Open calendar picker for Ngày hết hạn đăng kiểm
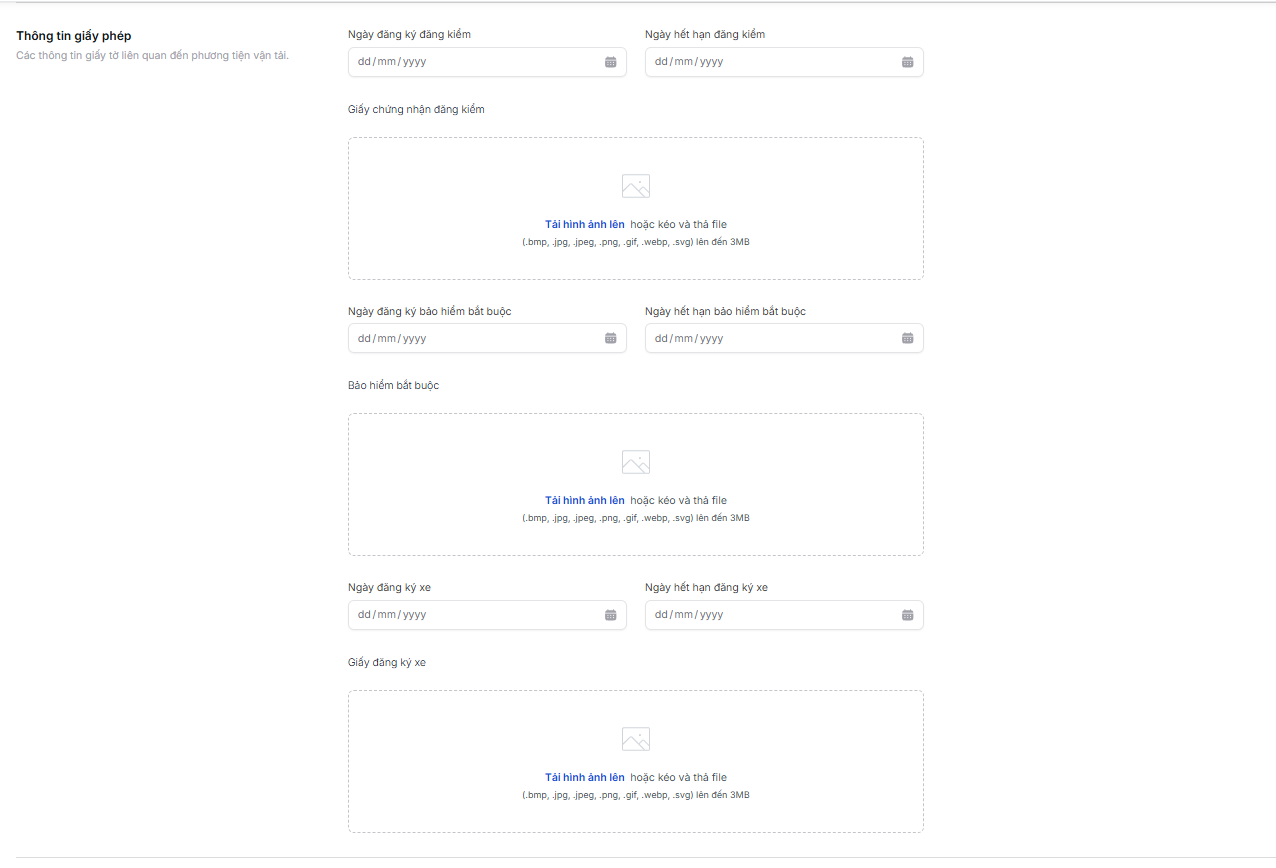The width and height of the screenshot is (1276, 868). (x=907, y=62)
